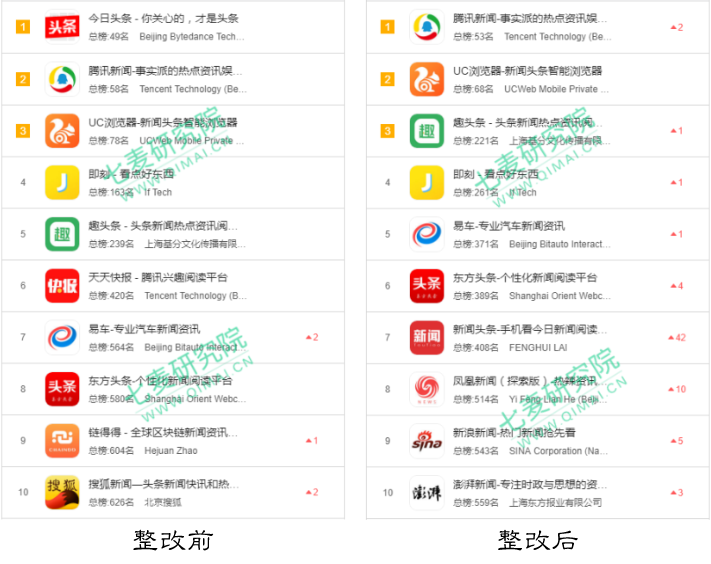Click the 整改前 caption label
Viewport: 711px width, 564px height.
pos(173,540)
